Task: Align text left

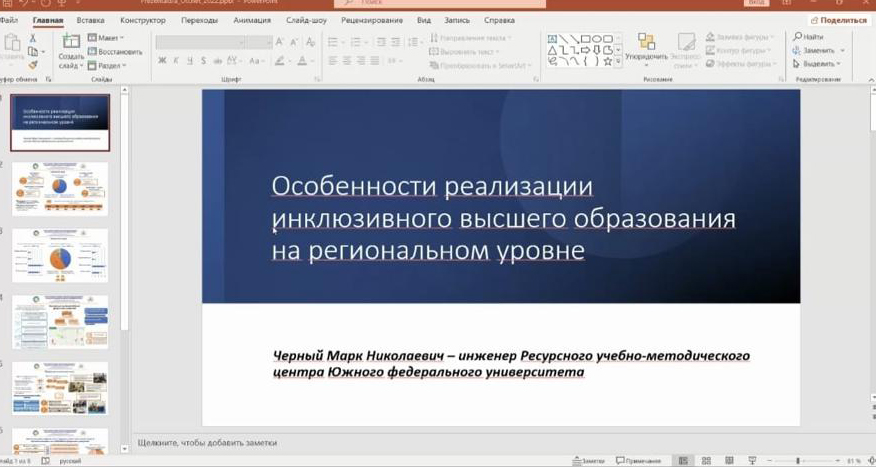Action: 333,60
